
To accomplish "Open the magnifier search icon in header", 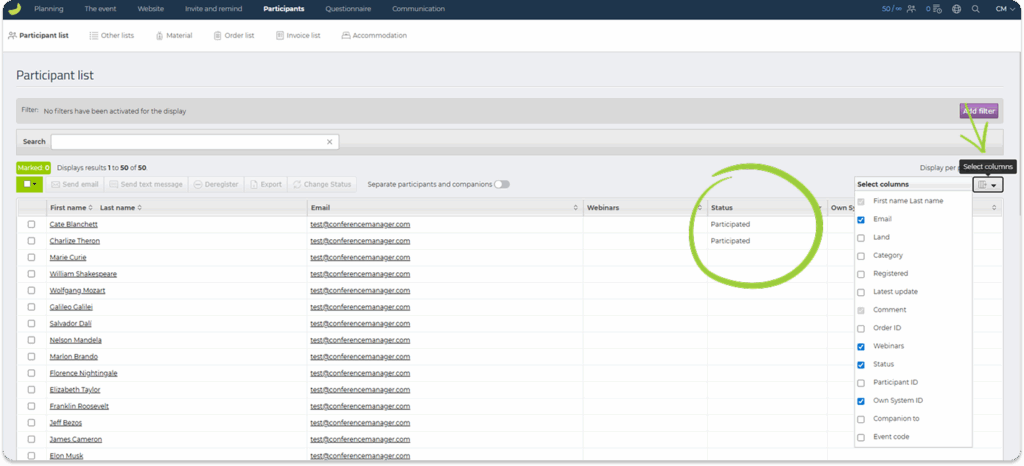I will [975, 9].
